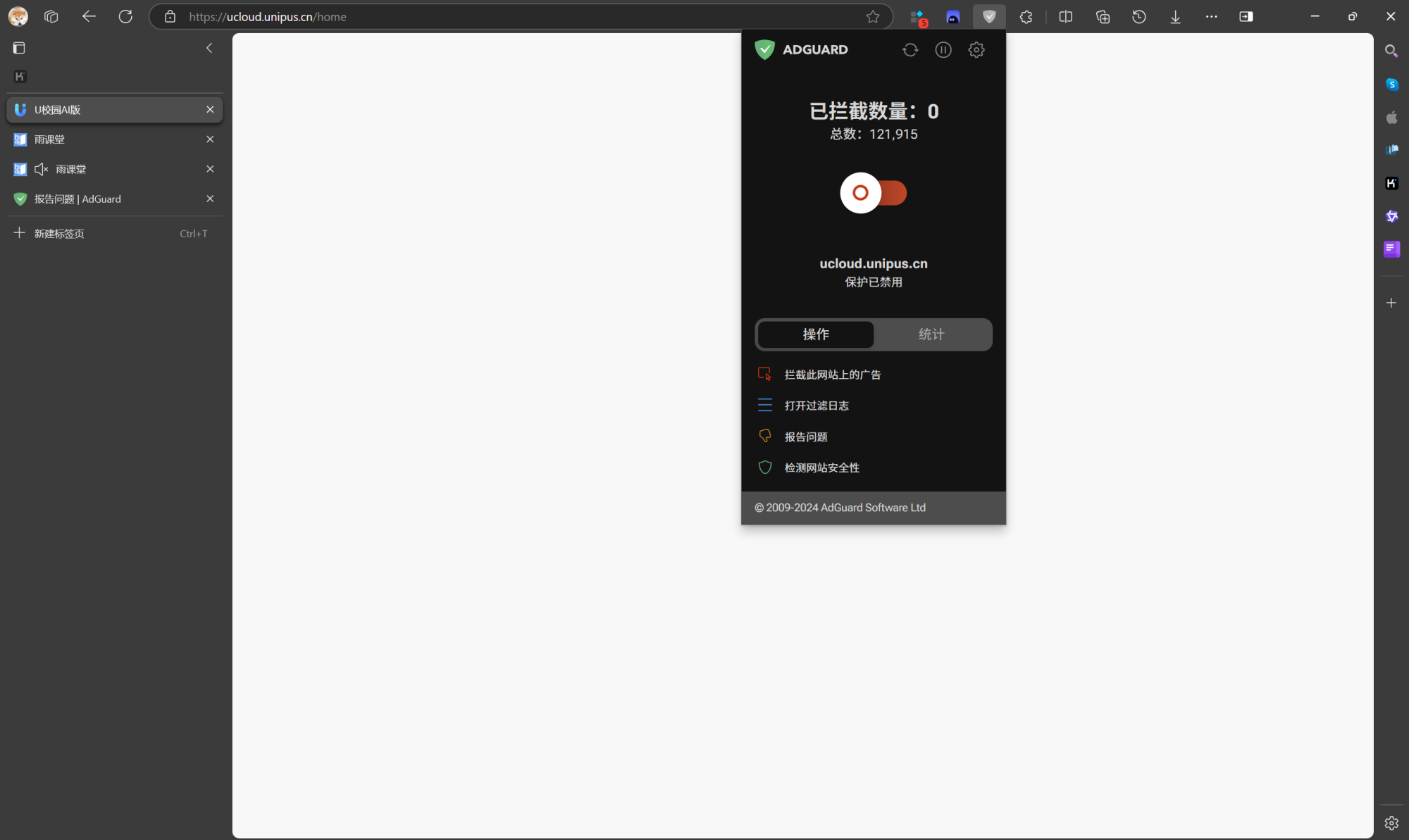Open Downloads from the toolbar
1409x840 pixels.
(x=1175, y=17)
